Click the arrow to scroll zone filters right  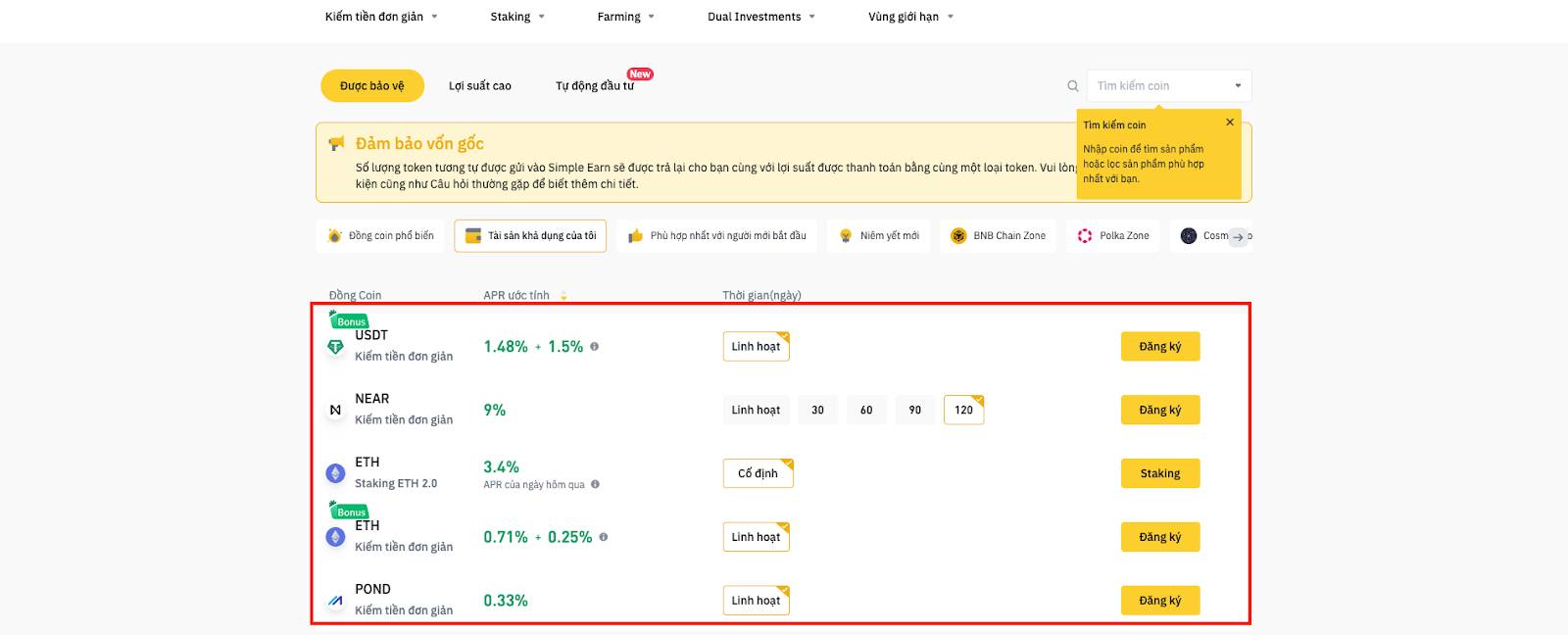(x=1238, y=236)
